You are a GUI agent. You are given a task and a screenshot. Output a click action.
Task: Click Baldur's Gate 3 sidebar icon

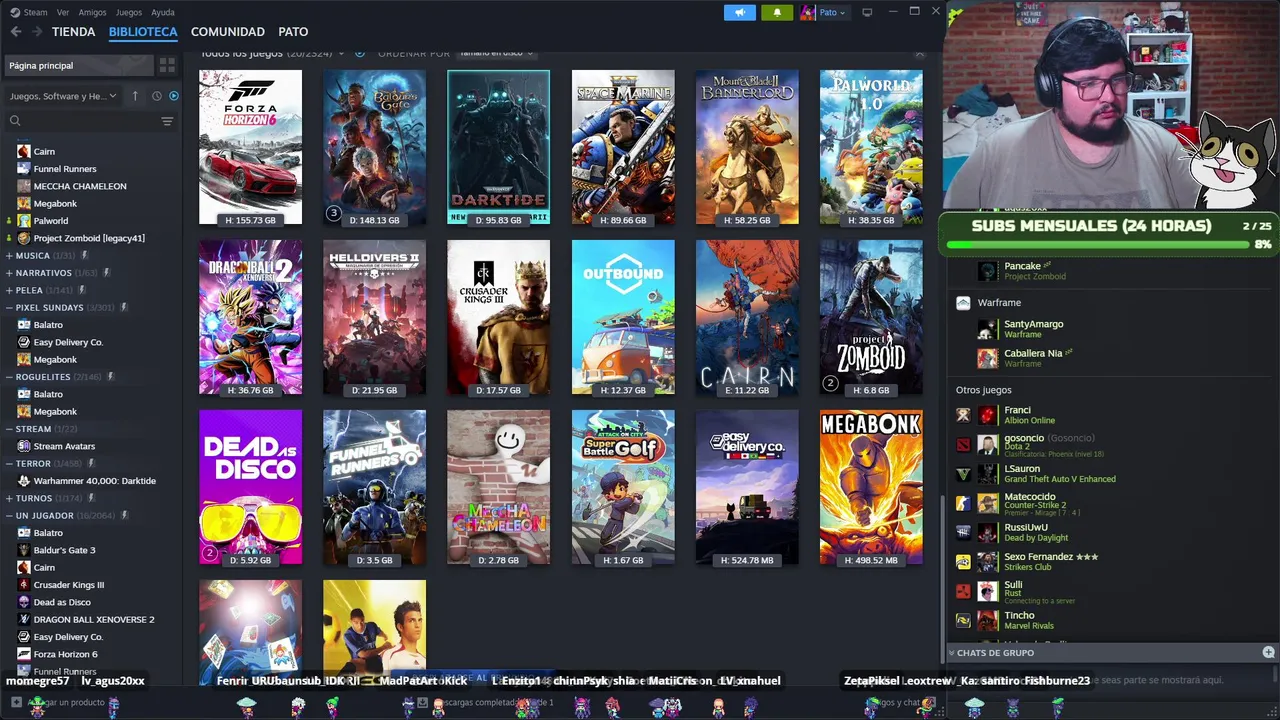(24, 550)
